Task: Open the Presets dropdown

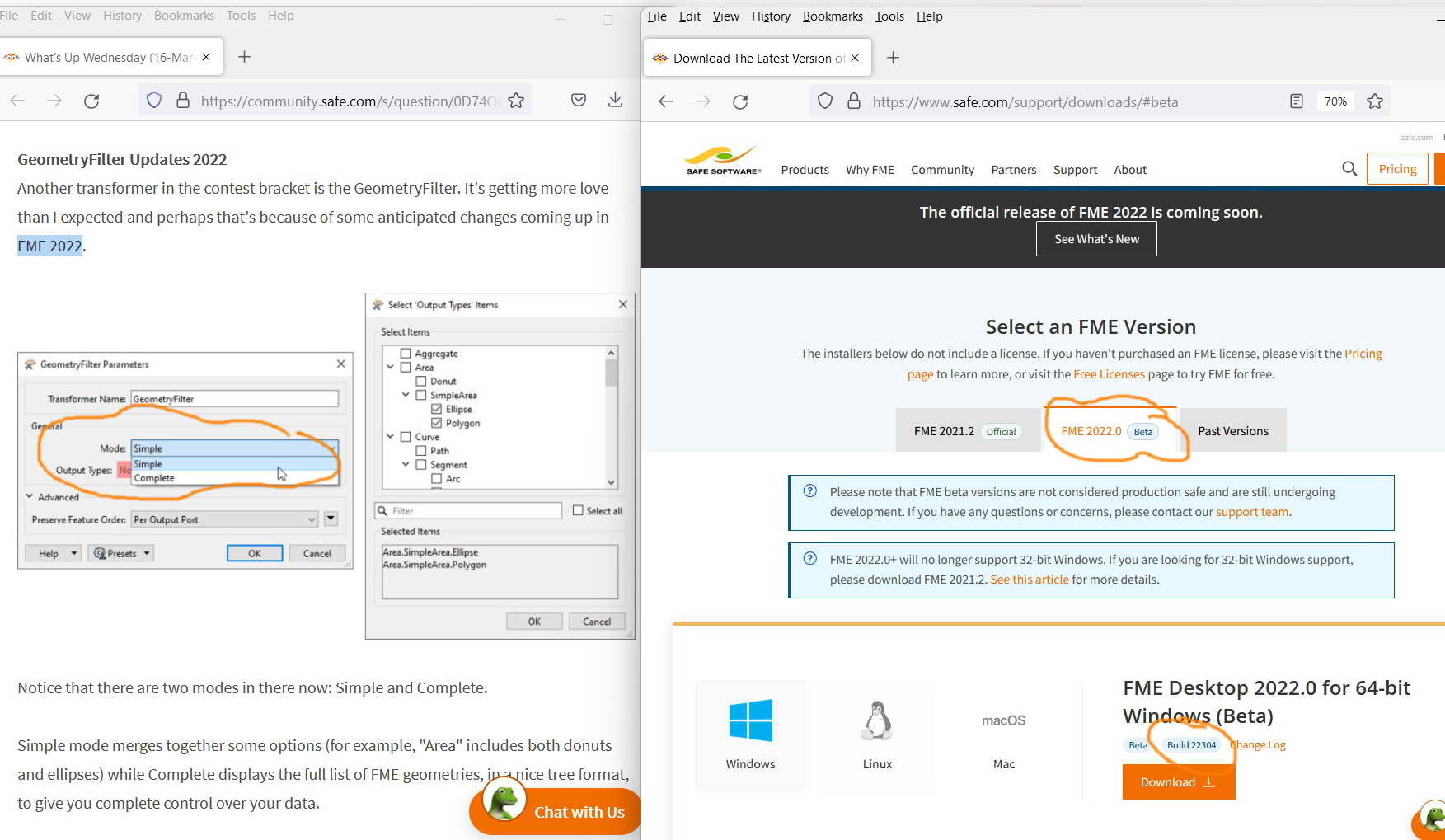Action: [x=122, y=553]
